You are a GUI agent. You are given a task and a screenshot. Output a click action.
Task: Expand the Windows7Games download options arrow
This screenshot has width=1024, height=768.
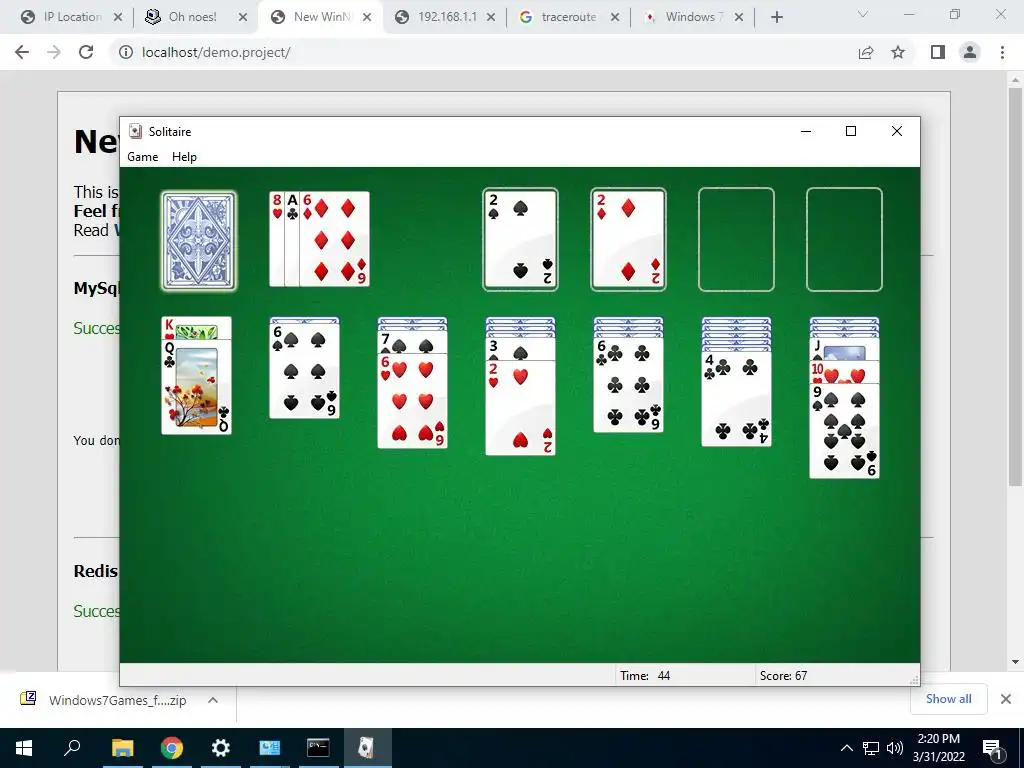212,700
